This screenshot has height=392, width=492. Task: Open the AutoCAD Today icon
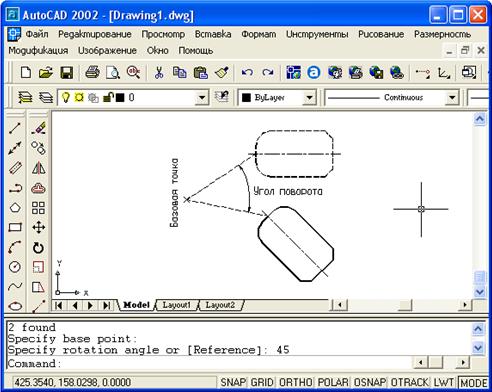314,72
